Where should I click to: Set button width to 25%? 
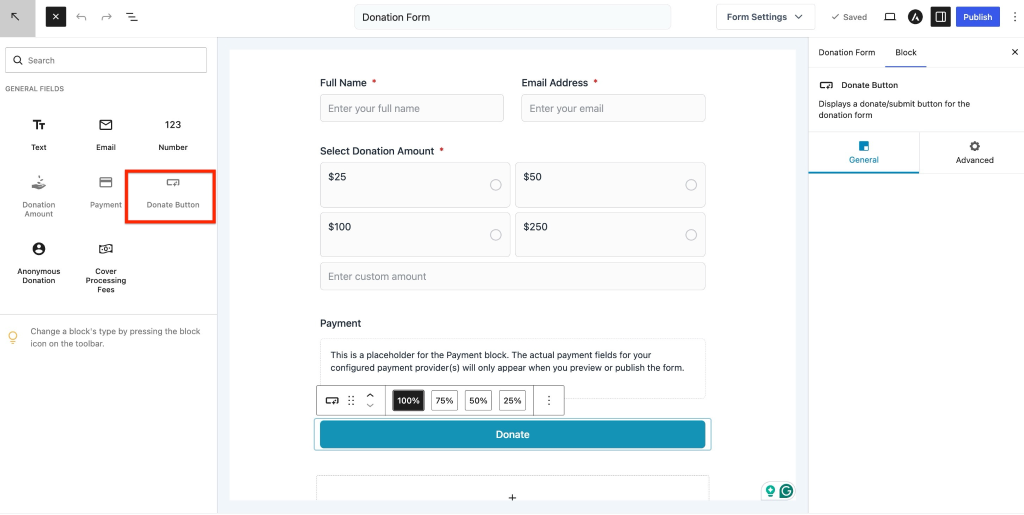513,401
